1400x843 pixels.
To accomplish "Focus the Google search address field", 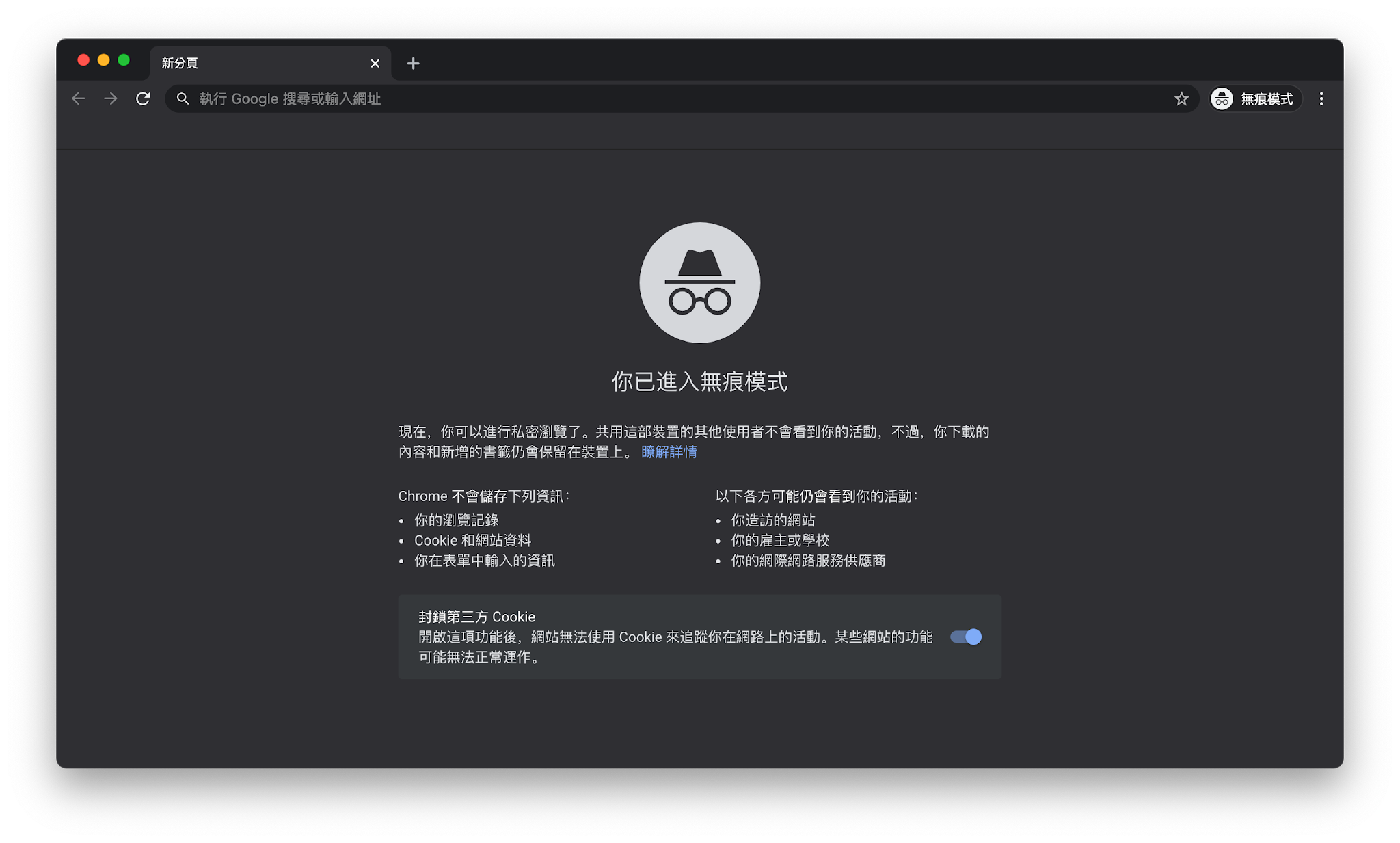I will coord(615,98).
